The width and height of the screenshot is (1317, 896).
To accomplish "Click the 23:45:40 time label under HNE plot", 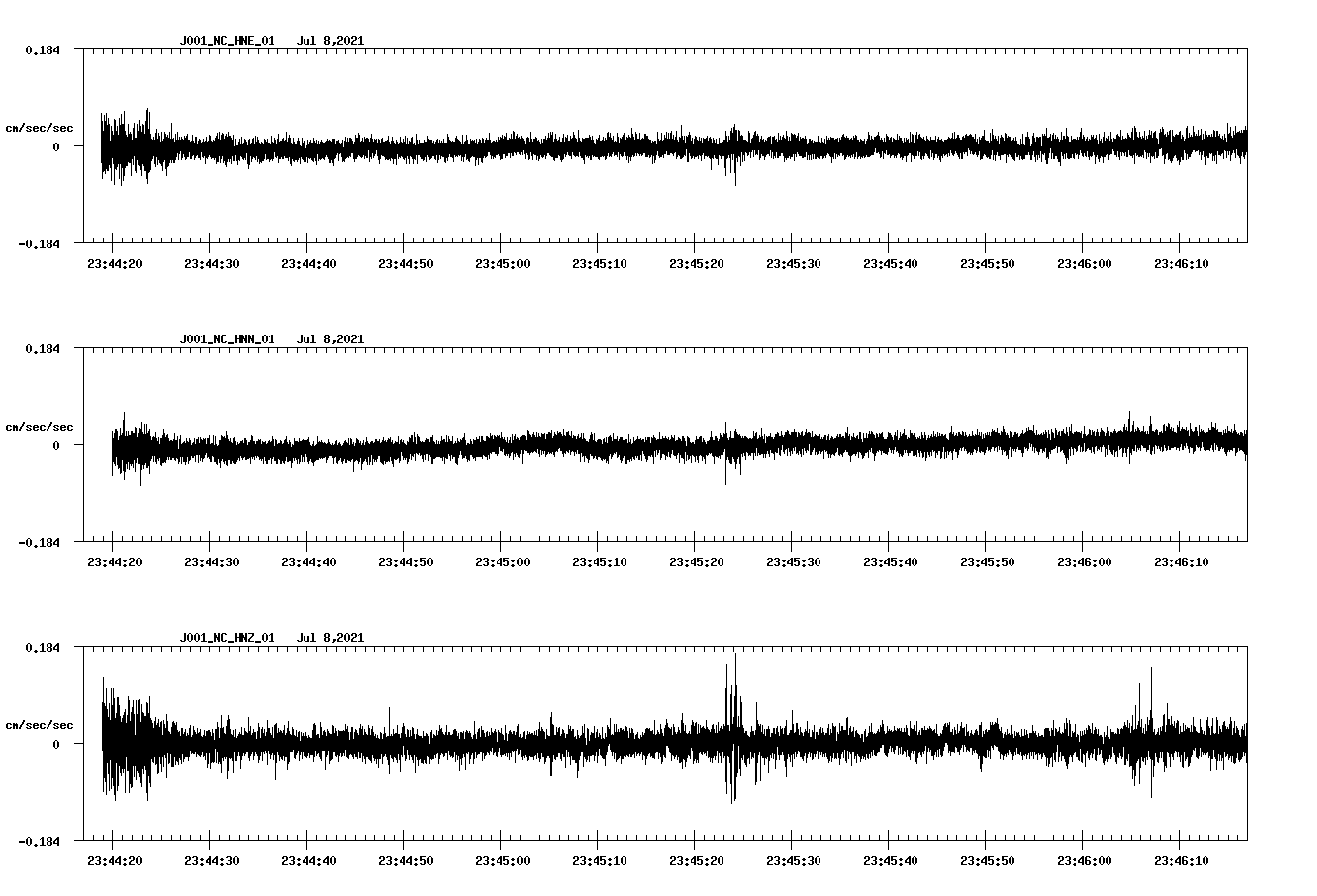I will [x=890, y=263].
